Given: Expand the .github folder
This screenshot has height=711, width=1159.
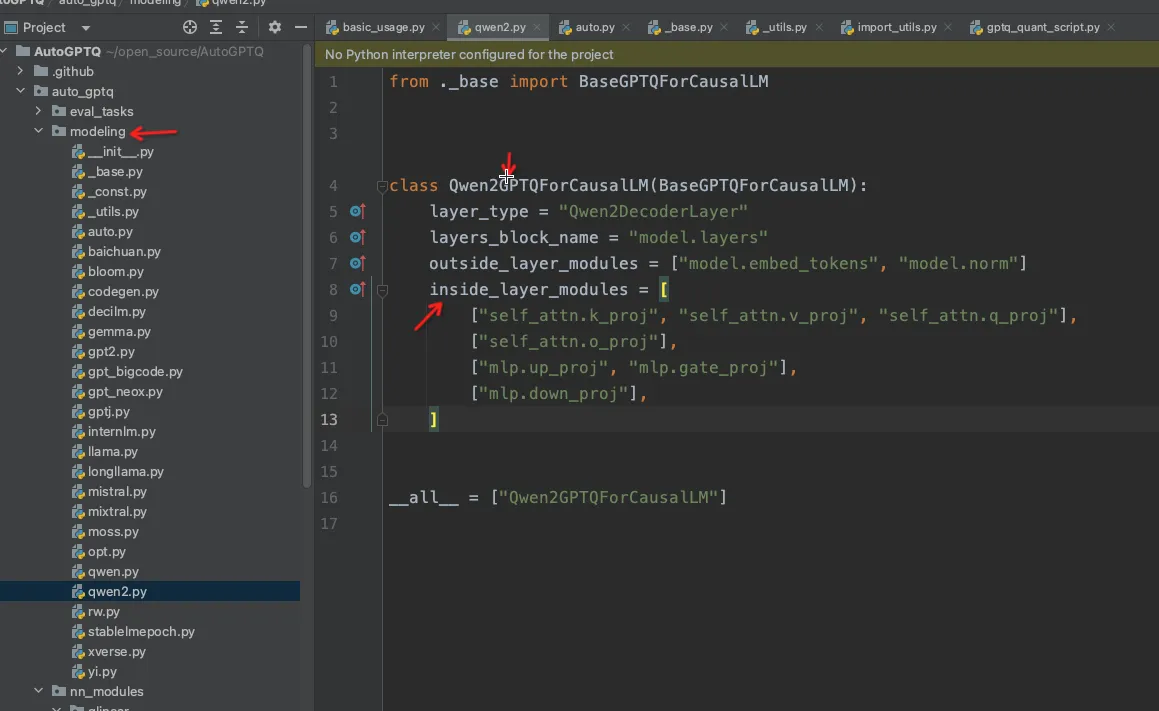Looking at the screenshot, I should point(21,72).
